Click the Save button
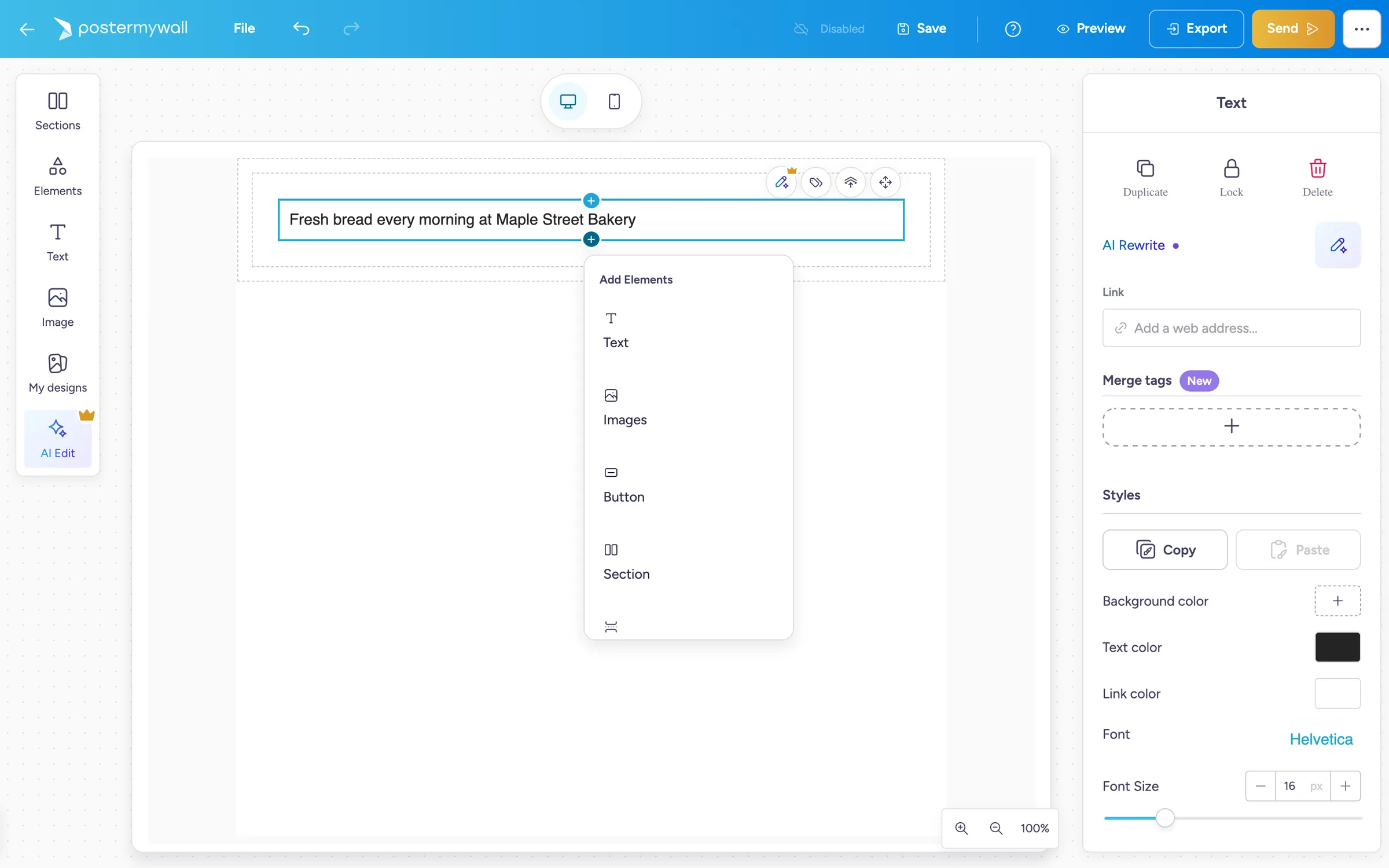The image size is (1389, 868). pos(921,28)
